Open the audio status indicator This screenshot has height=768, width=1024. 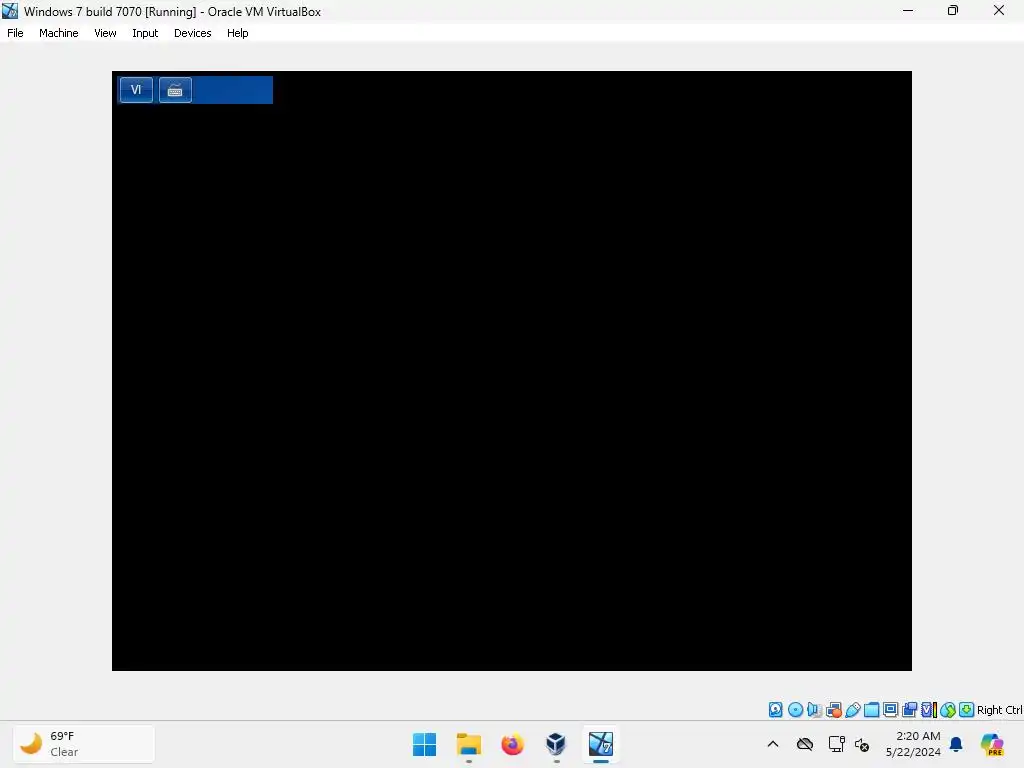(x=814, y=710)
